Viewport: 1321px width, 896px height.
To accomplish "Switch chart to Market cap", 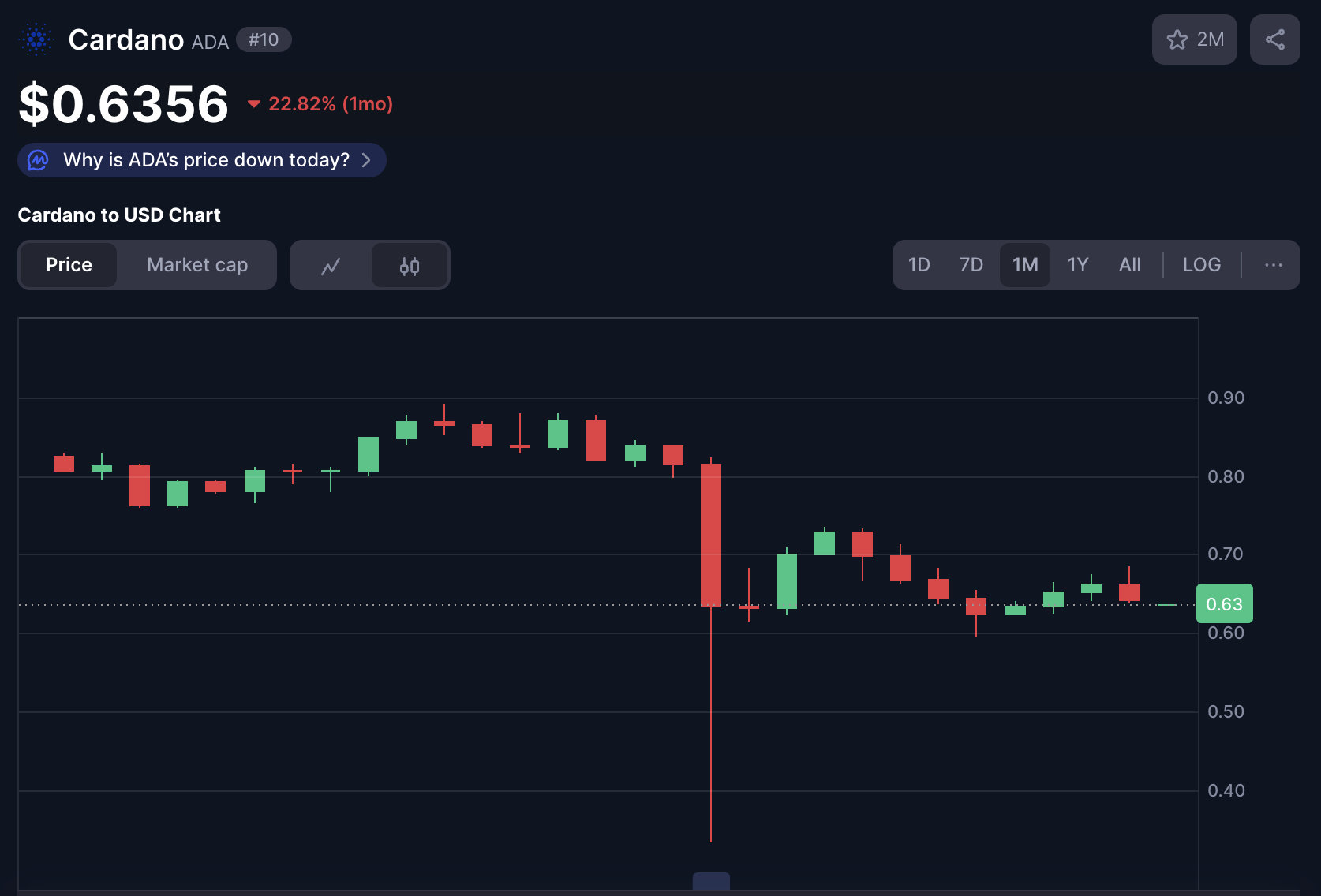I will (x=197, y=265).
